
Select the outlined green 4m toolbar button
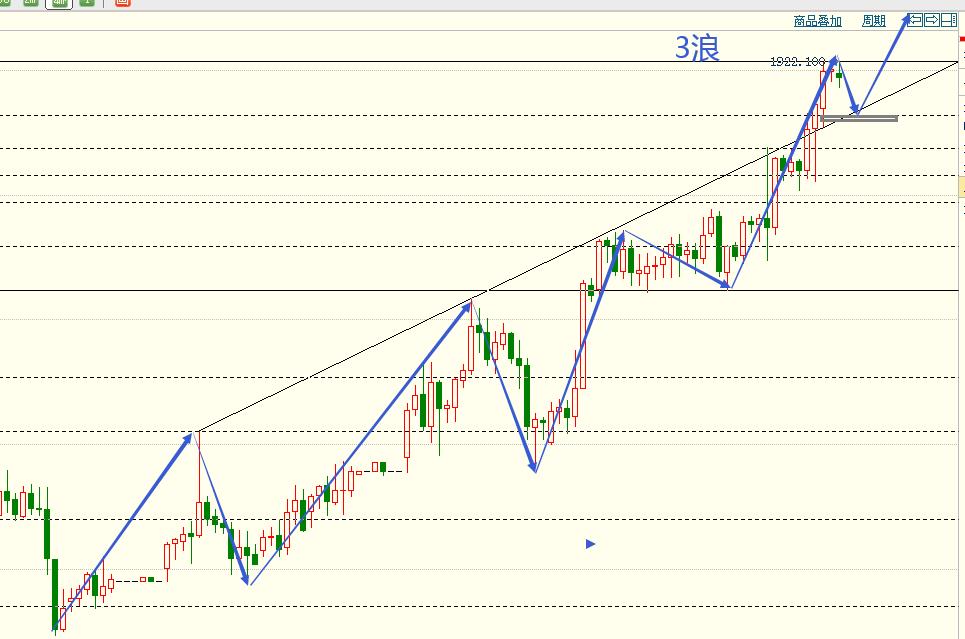click(x=59, y=4)
